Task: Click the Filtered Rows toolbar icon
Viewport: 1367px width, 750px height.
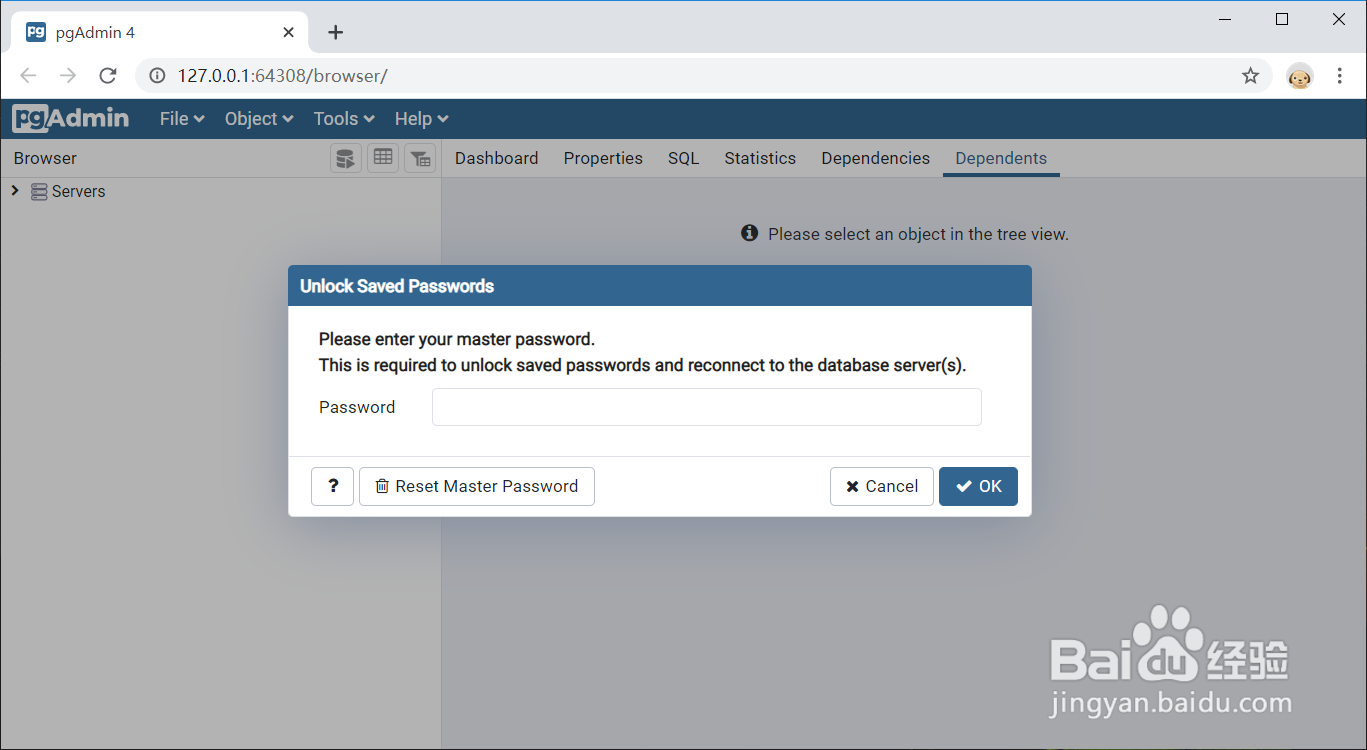Action: point(420,158)
